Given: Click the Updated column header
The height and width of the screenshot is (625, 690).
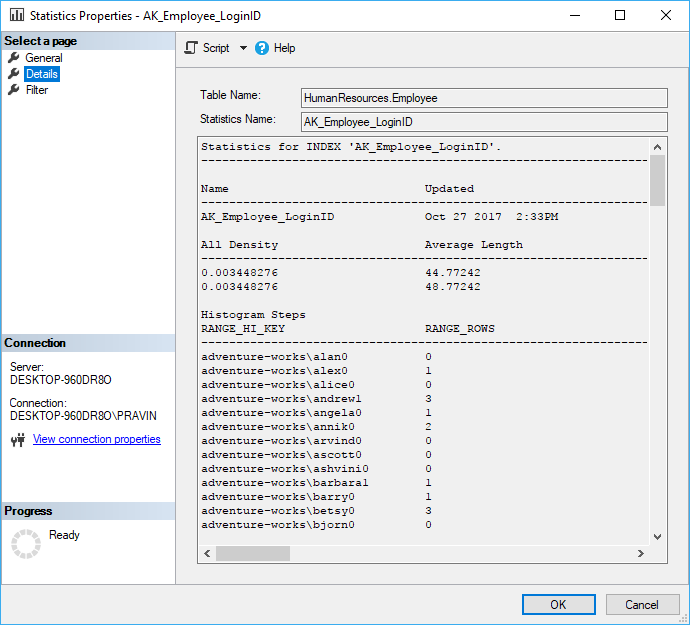Looking at the screenshot, I should point(449,189).
